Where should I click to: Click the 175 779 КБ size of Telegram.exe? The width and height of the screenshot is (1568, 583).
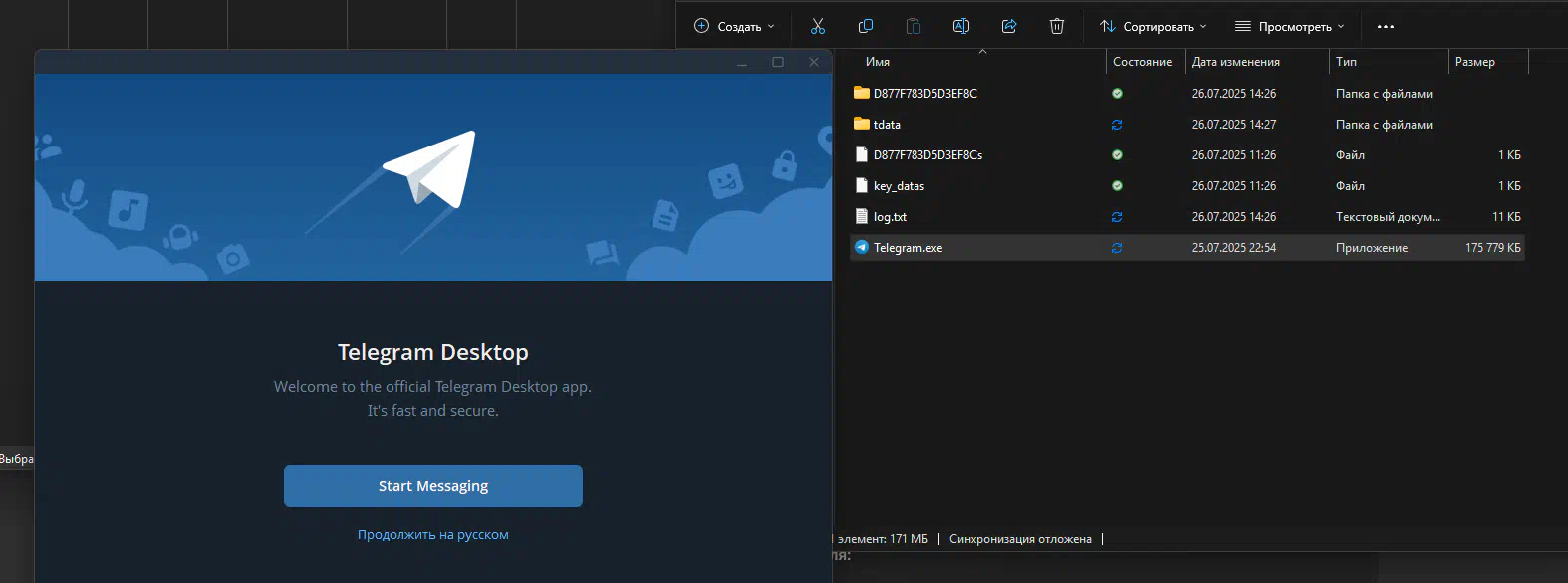[1492, 248]
